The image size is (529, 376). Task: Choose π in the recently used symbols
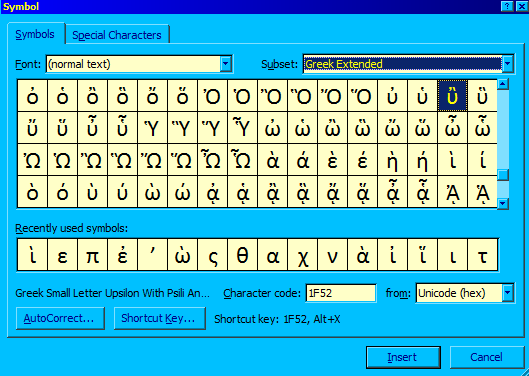point(92,255)
